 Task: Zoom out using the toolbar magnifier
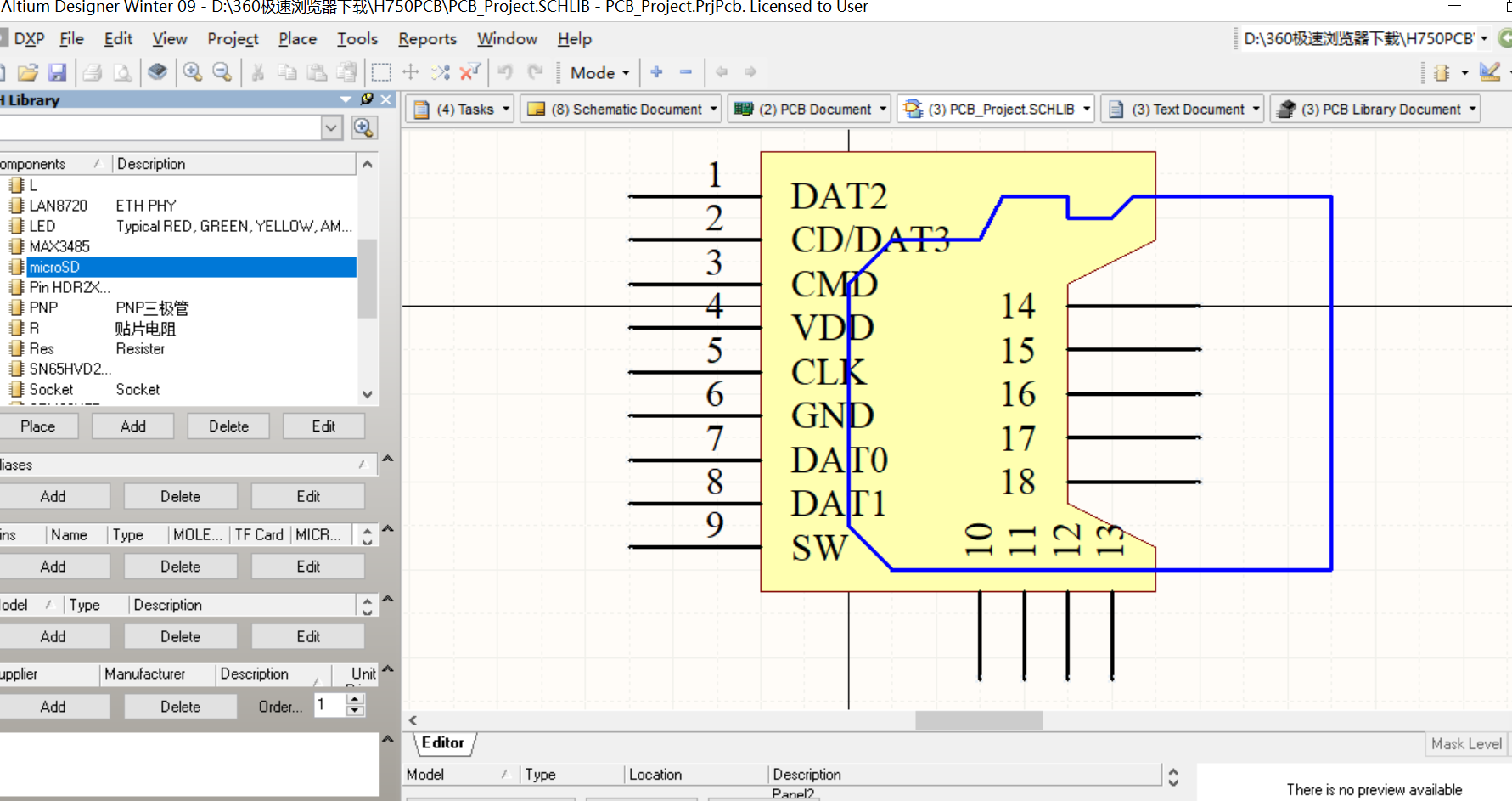222,72
